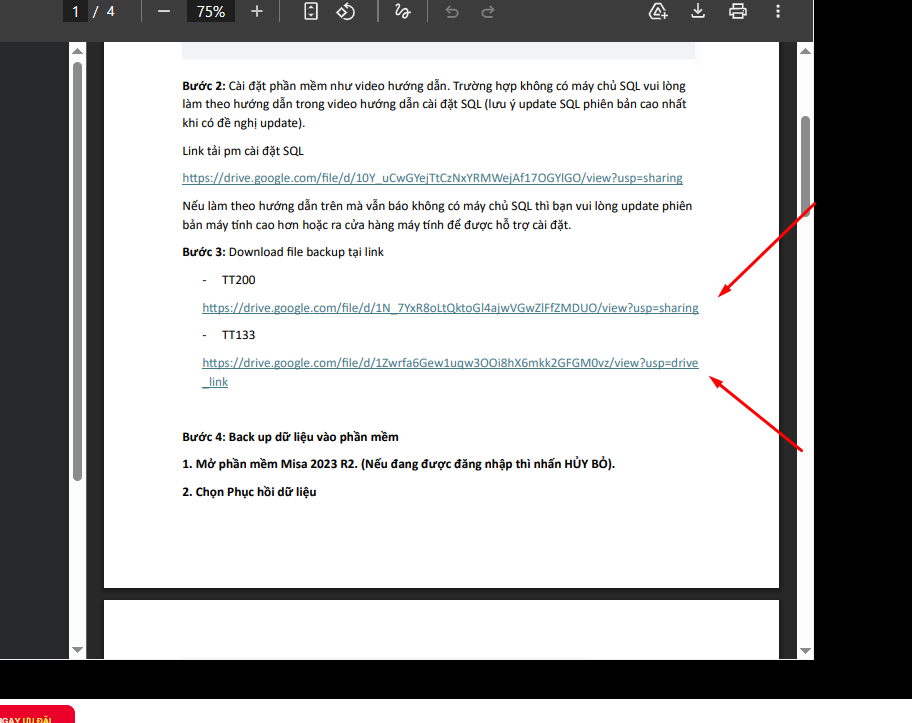Click the 'Link tải pm cài đặt SQL' line

pos(243,151)
